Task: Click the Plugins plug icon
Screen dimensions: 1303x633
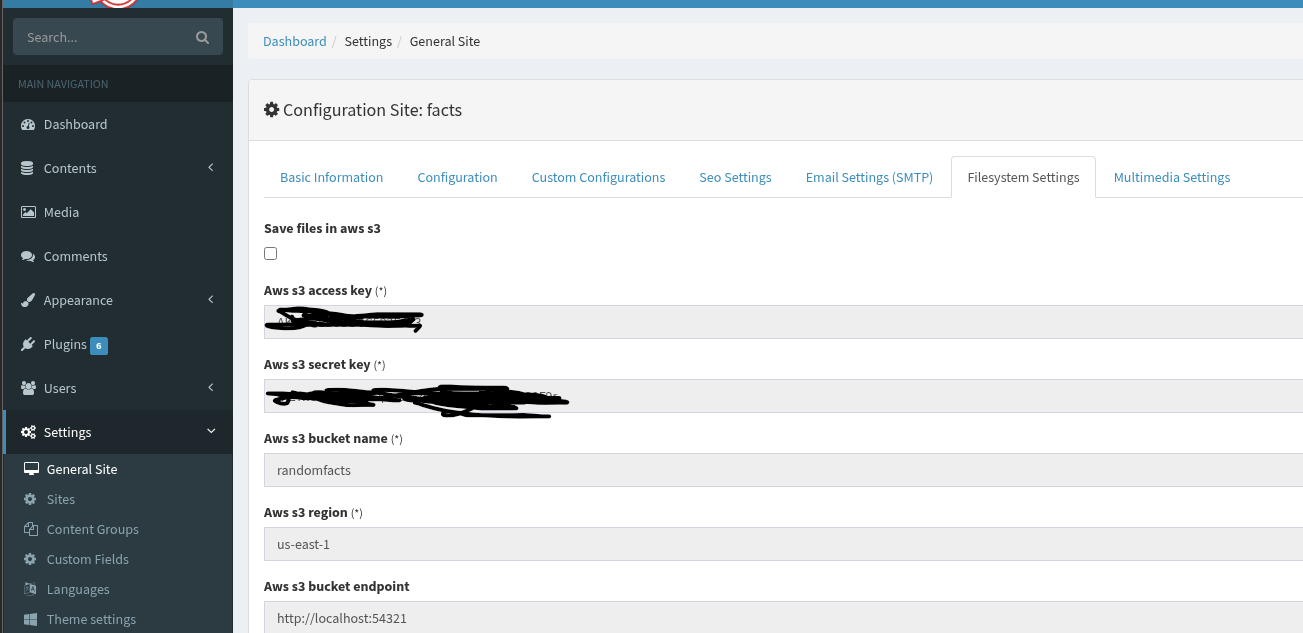Action: [x=28, y=345]
